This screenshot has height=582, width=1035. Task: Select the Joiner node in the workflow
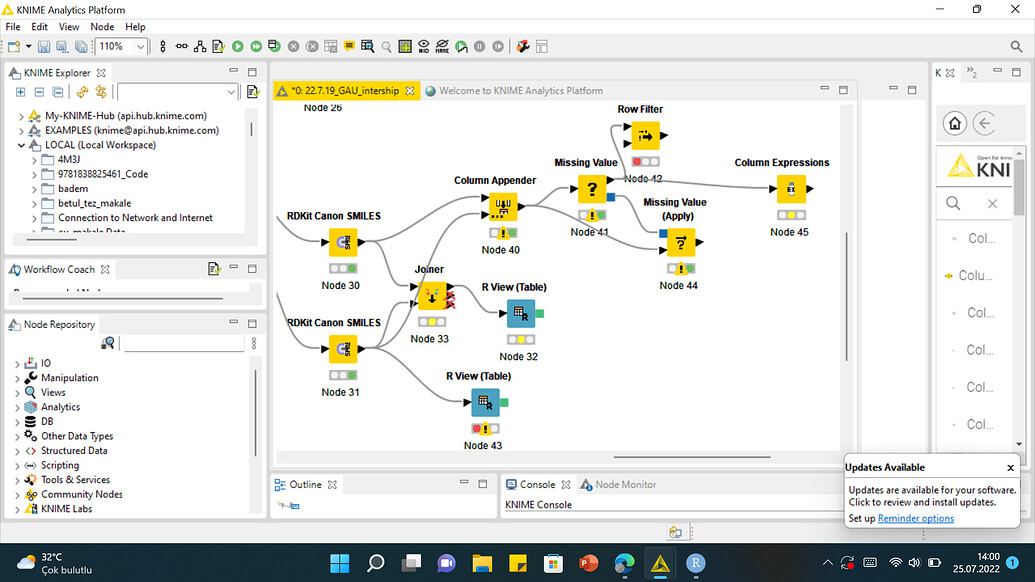(x=432, y=296)
